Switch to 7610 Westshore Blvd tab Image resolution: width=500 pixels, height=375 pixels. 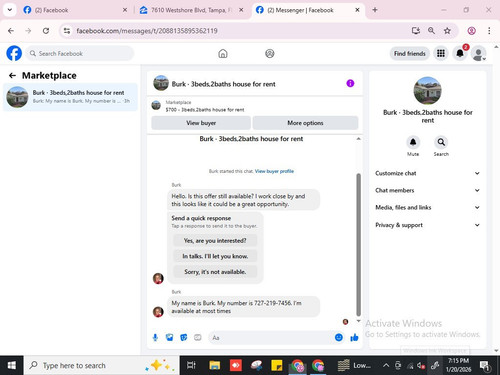tap(191, 10)
